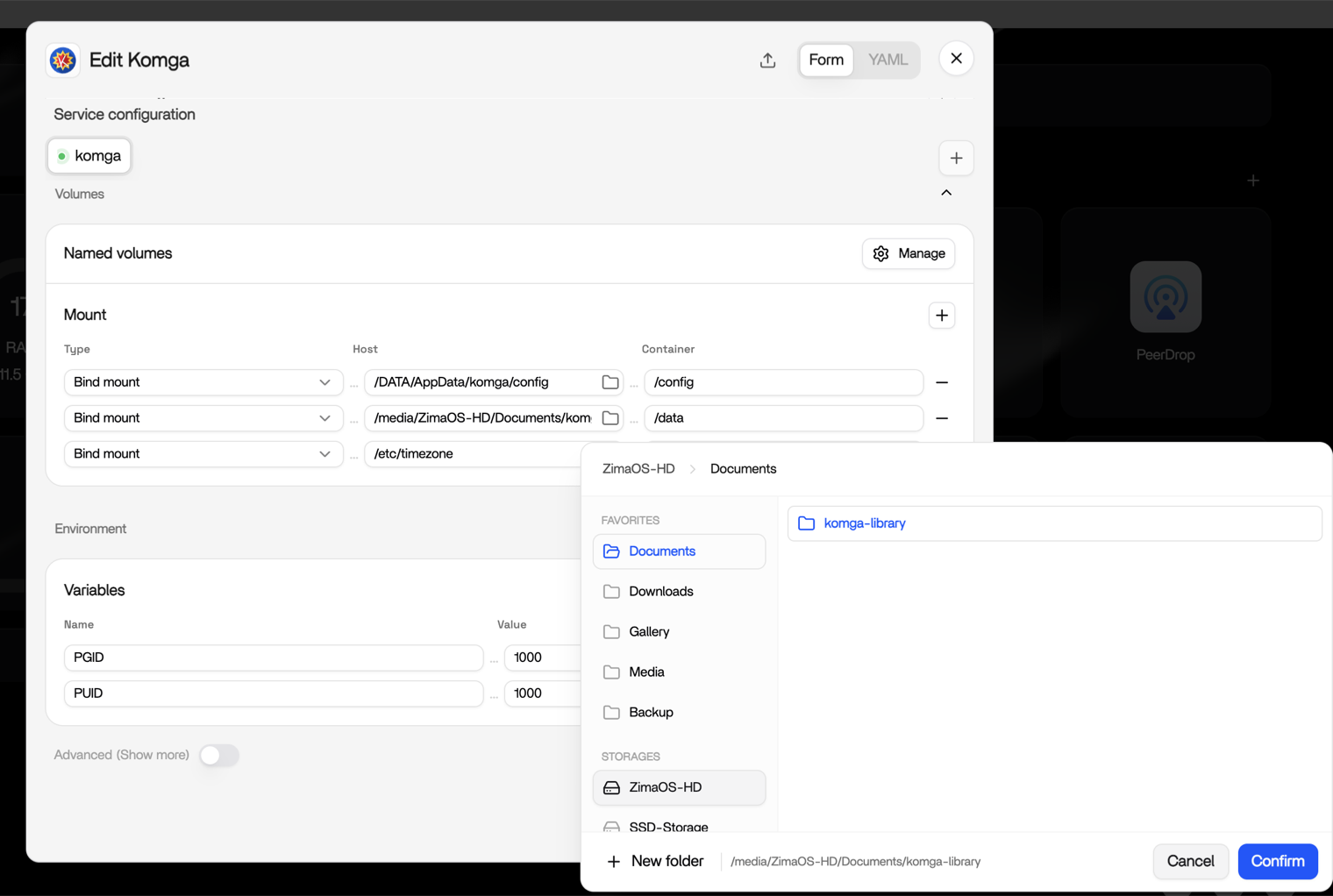Screen dimensions: 1333x896
Task: Add a new service with plus button
Action: (956, 158)
